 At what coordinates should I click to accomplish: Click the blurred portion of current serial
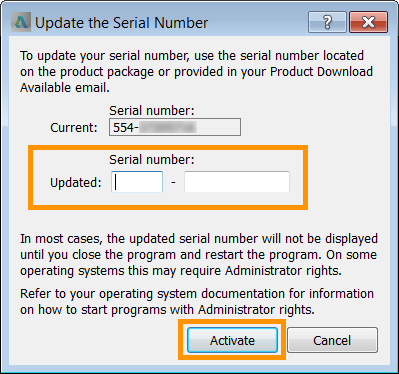[x=168, y=127]
